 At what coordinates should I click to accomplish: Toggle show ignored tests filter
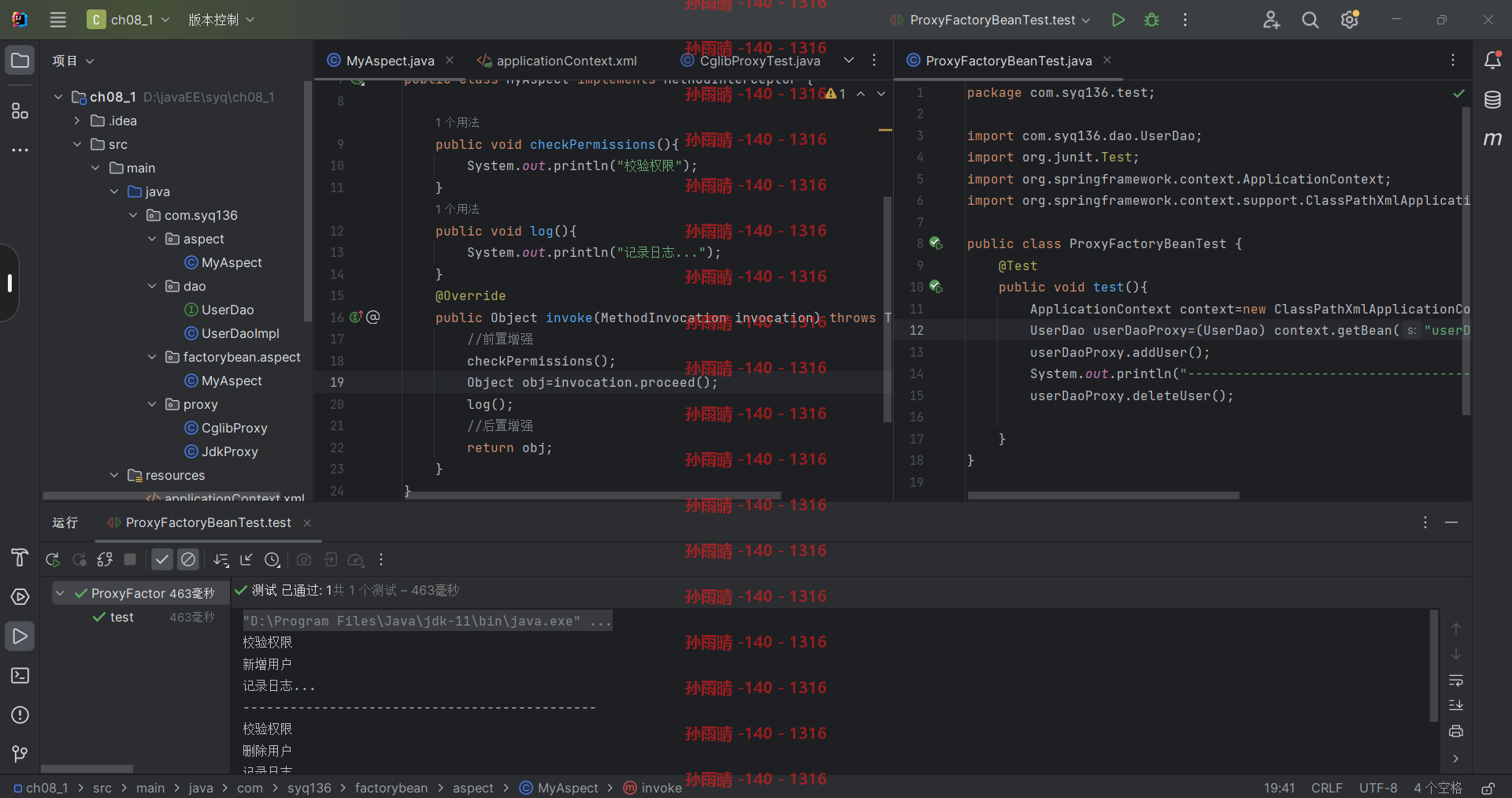[x=188, y=559]
